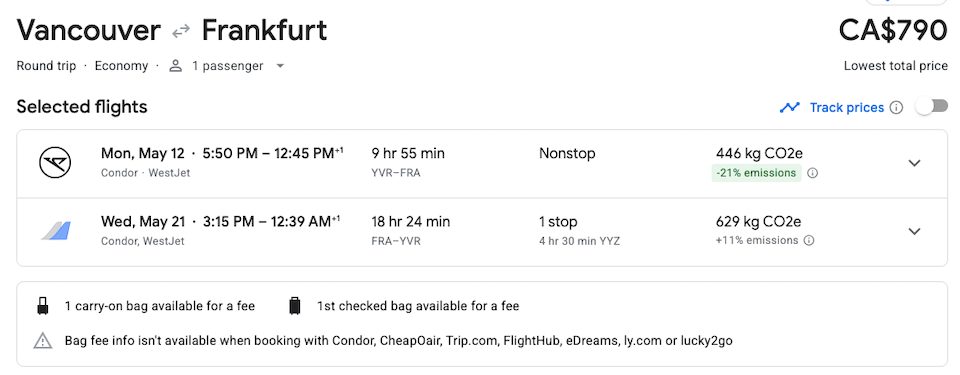Click the -21% emissions green badge
960x375 pixels.
(756, 173)
